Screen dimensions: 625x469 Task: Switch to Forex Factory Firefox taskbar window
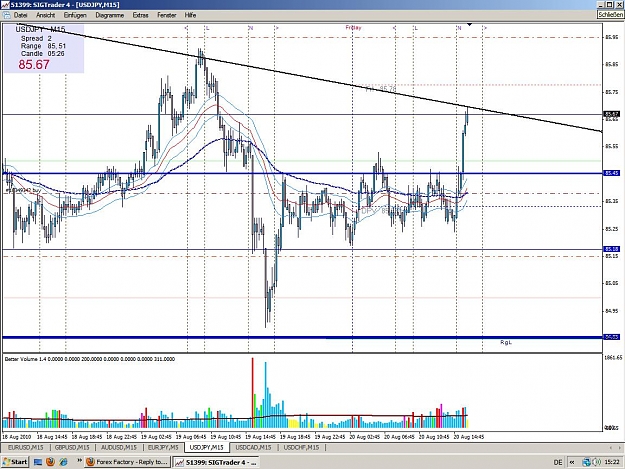[x=128, y=462]
